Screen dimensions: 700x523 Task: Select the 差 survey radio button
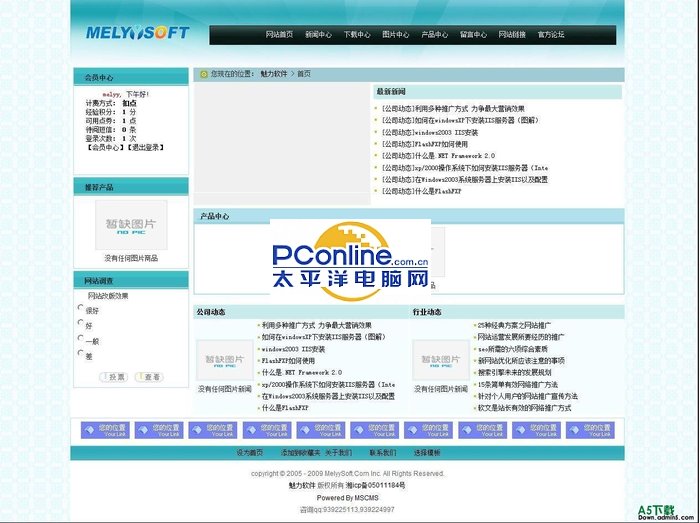pos(80,353)
